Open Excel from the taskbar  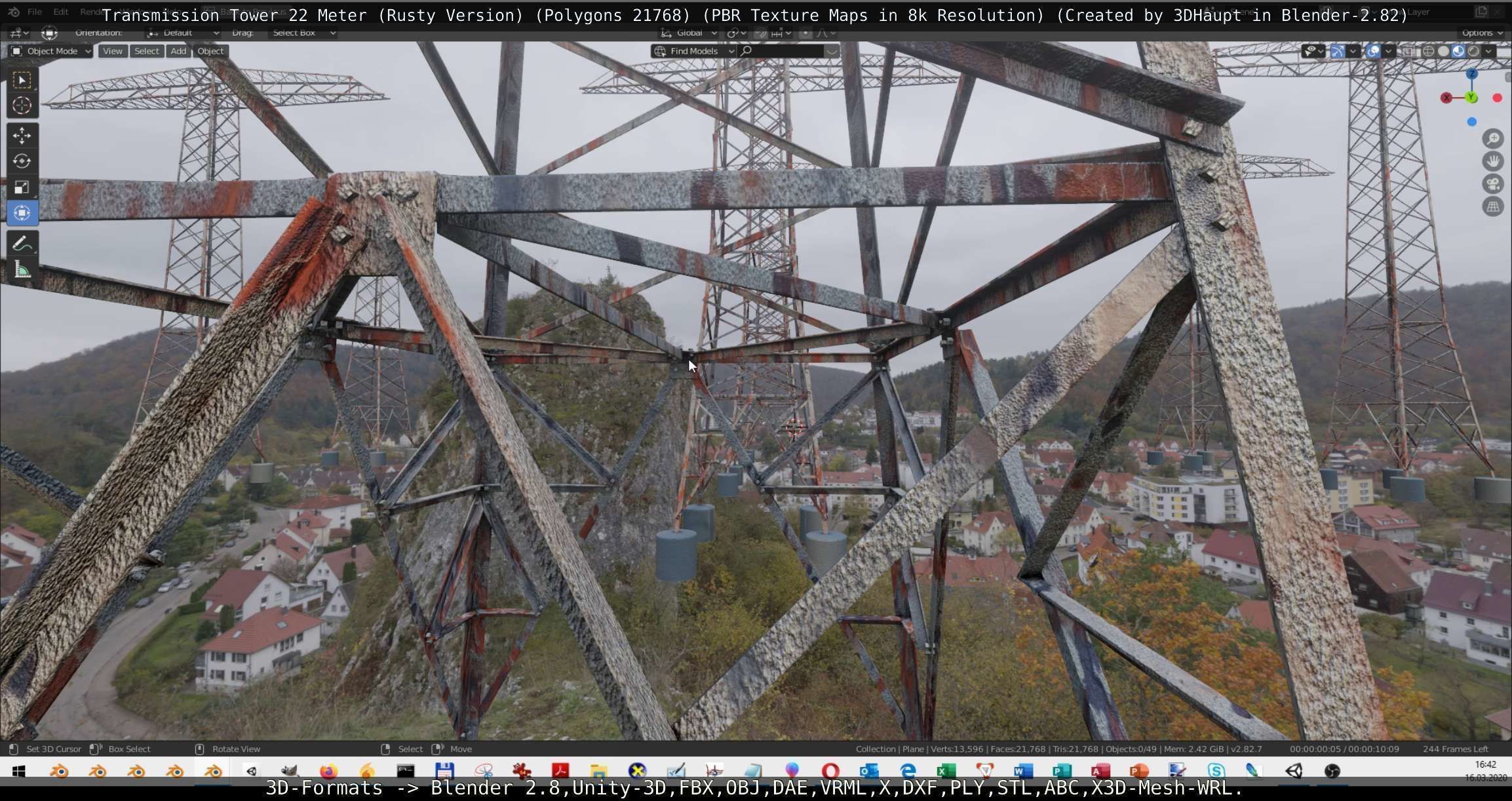[x=946, y=771]
